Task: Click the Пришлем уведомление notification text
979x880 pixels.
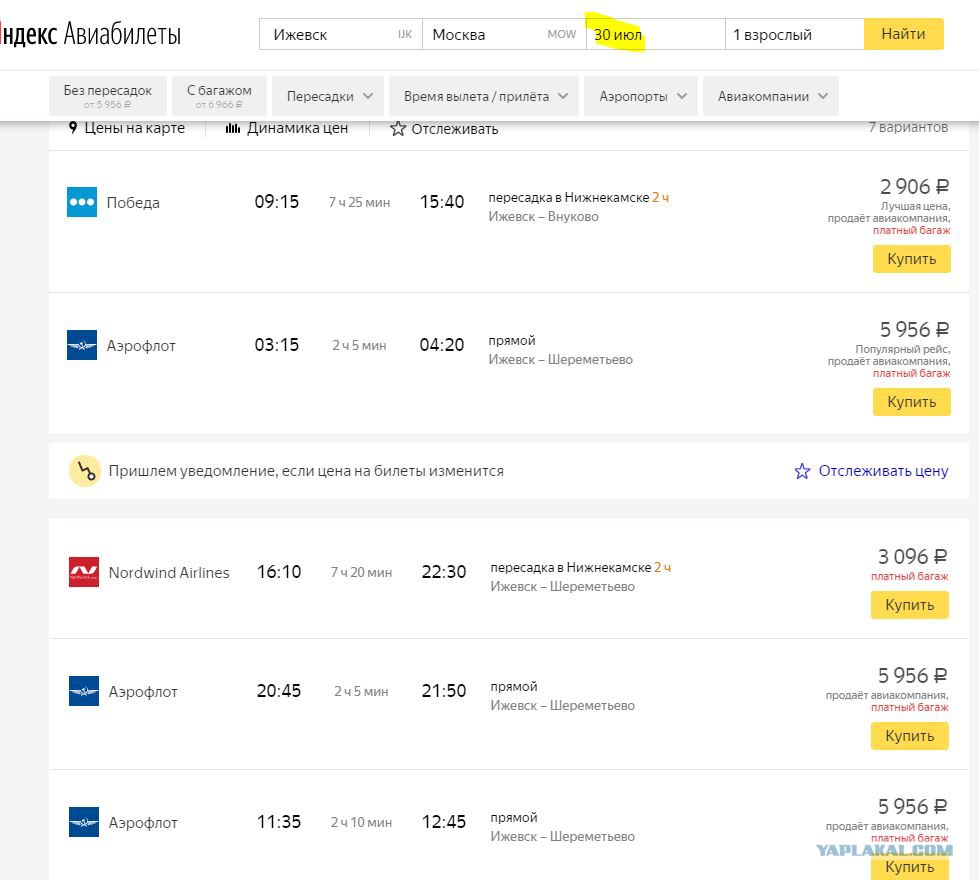Action: [x=306, y=471]
